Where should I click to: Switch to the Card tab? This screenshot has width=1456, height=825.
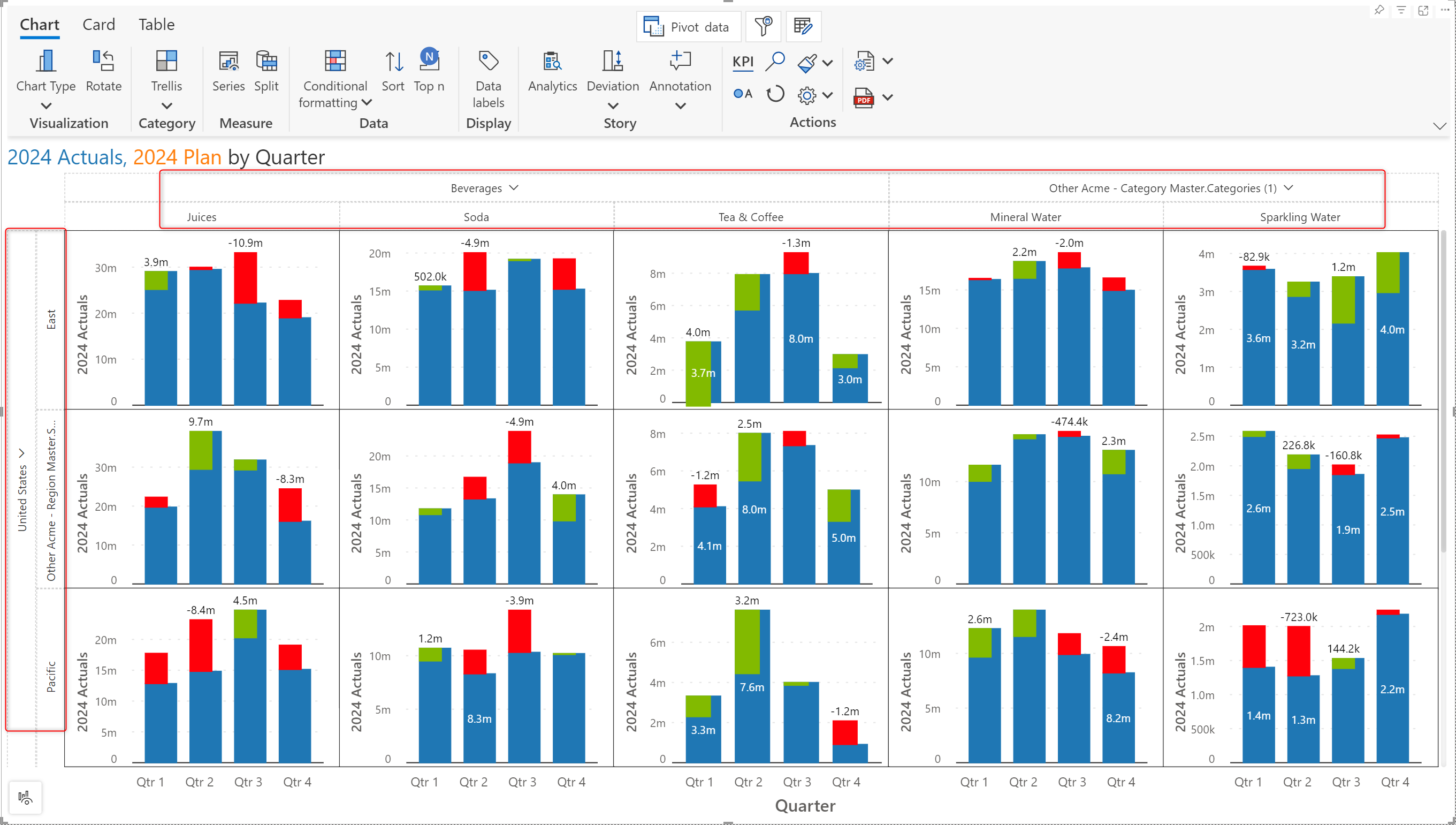(x=98, y=25)
